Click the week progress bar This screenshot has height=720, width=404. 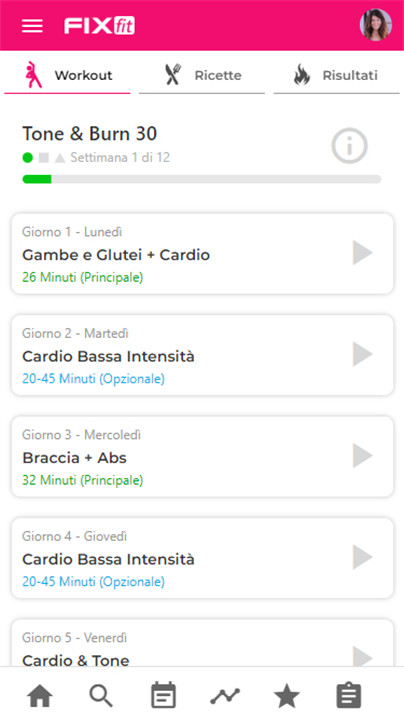(202, 179)
